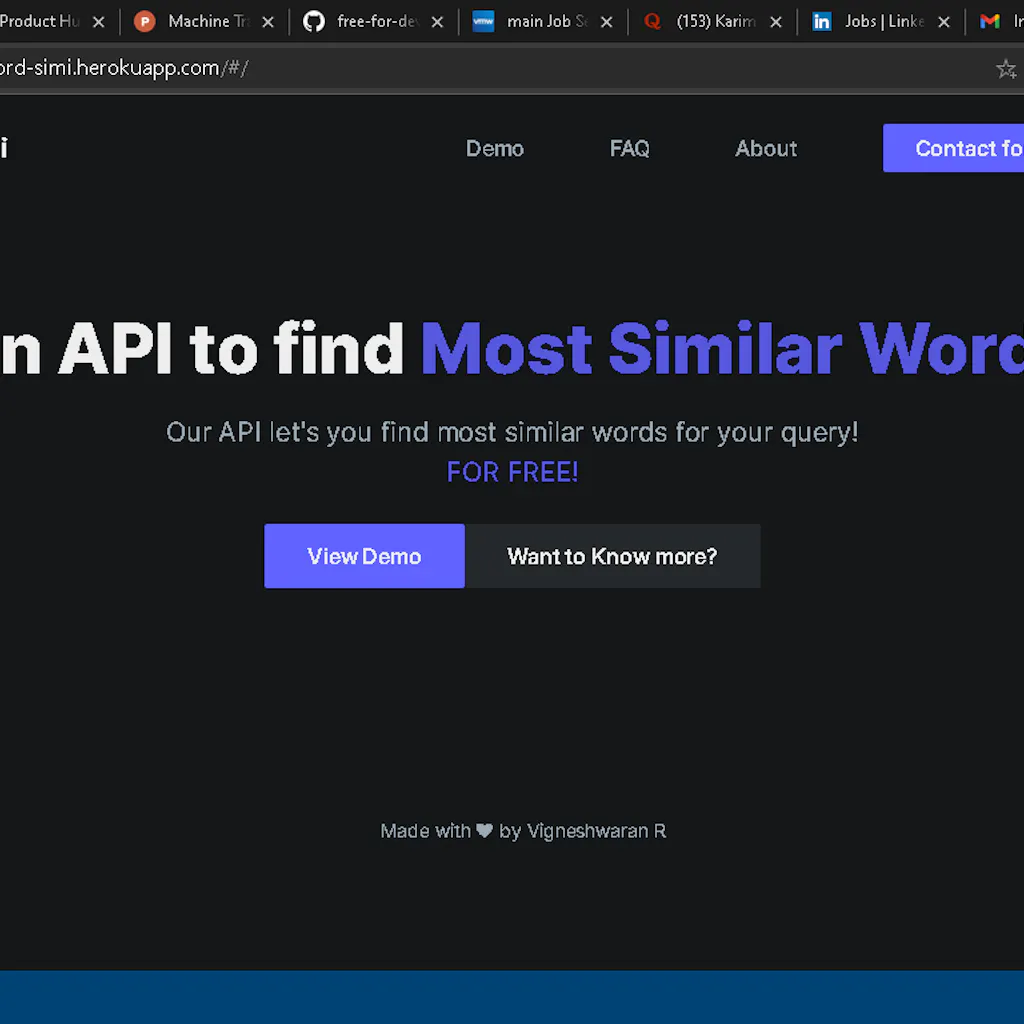The width and height of the screenshot is (1024, 1024).
Task: Close the Product Hunt tab
Action: tap(98, 22)
